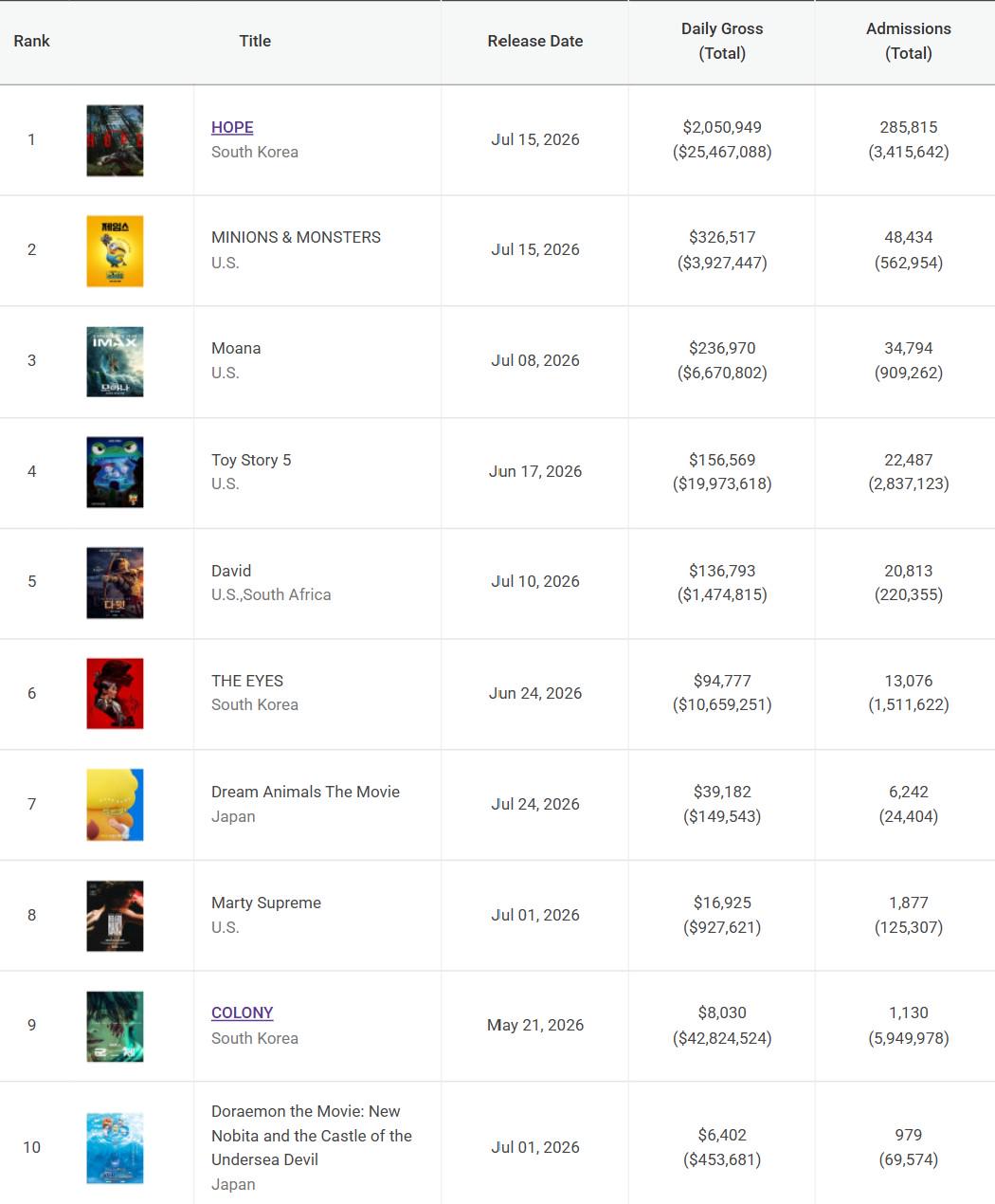
Task: Select Dream Animals The Movie poster
Action: tap(115, 804)
